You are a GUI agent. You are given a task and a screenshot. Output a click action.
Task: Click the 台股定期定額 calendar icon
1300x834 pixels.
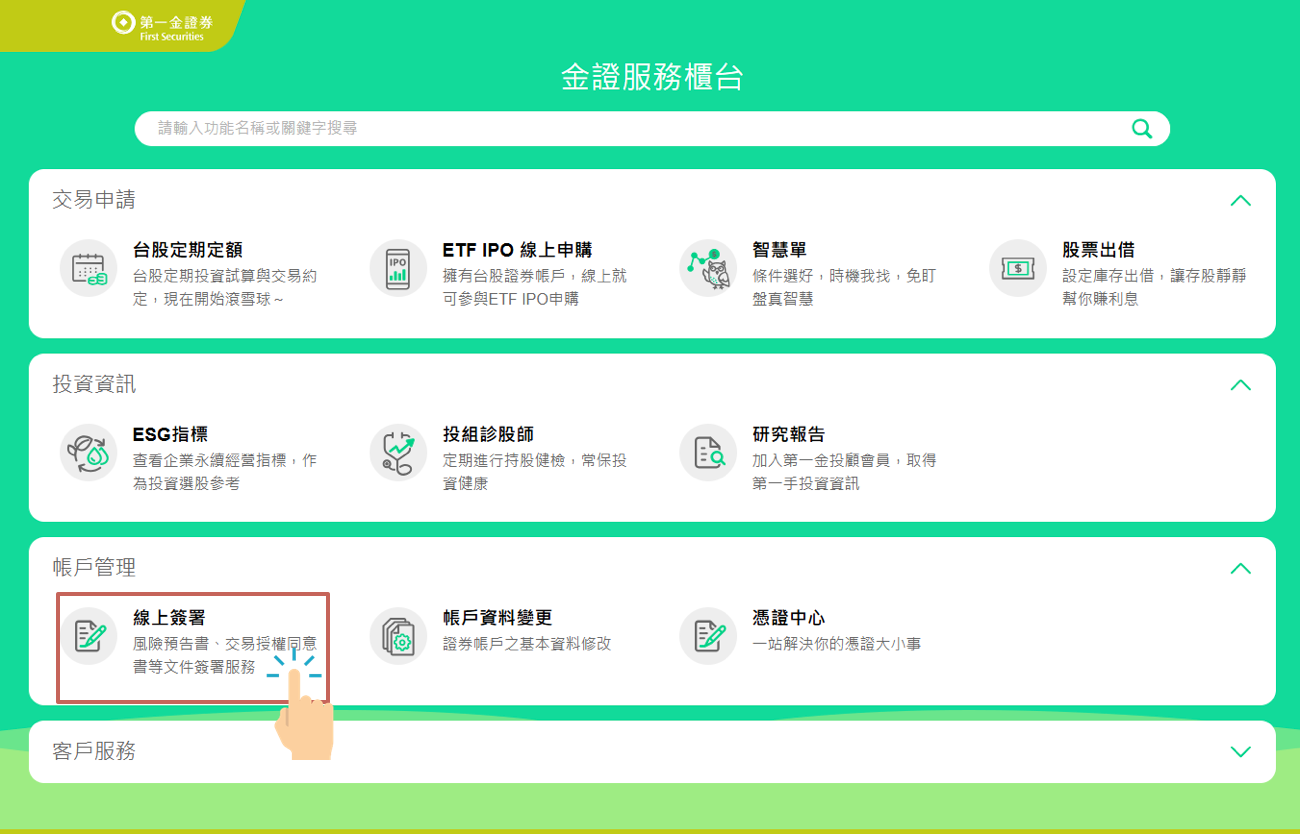[x=88, y=268]
